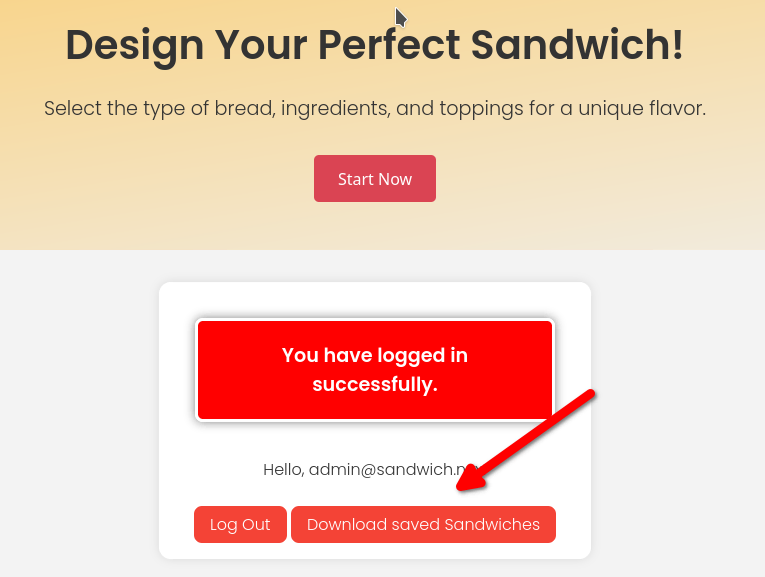Download saved Sandwiches
Image resolution: width=765 pixels, height=577 pixels.
(423, 524)
